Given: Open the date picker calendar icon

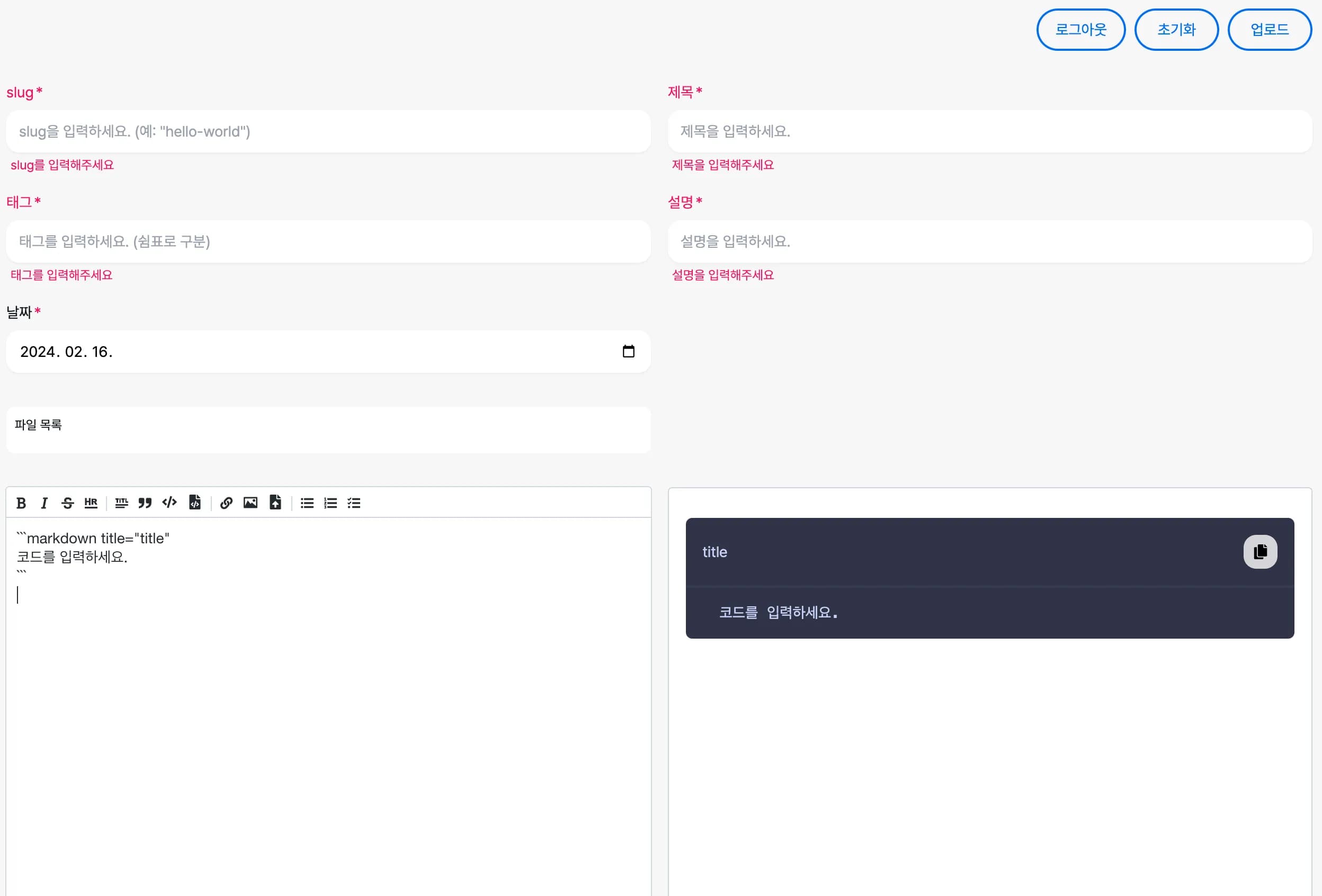Looking at the screenshot, I should [628, 352].
